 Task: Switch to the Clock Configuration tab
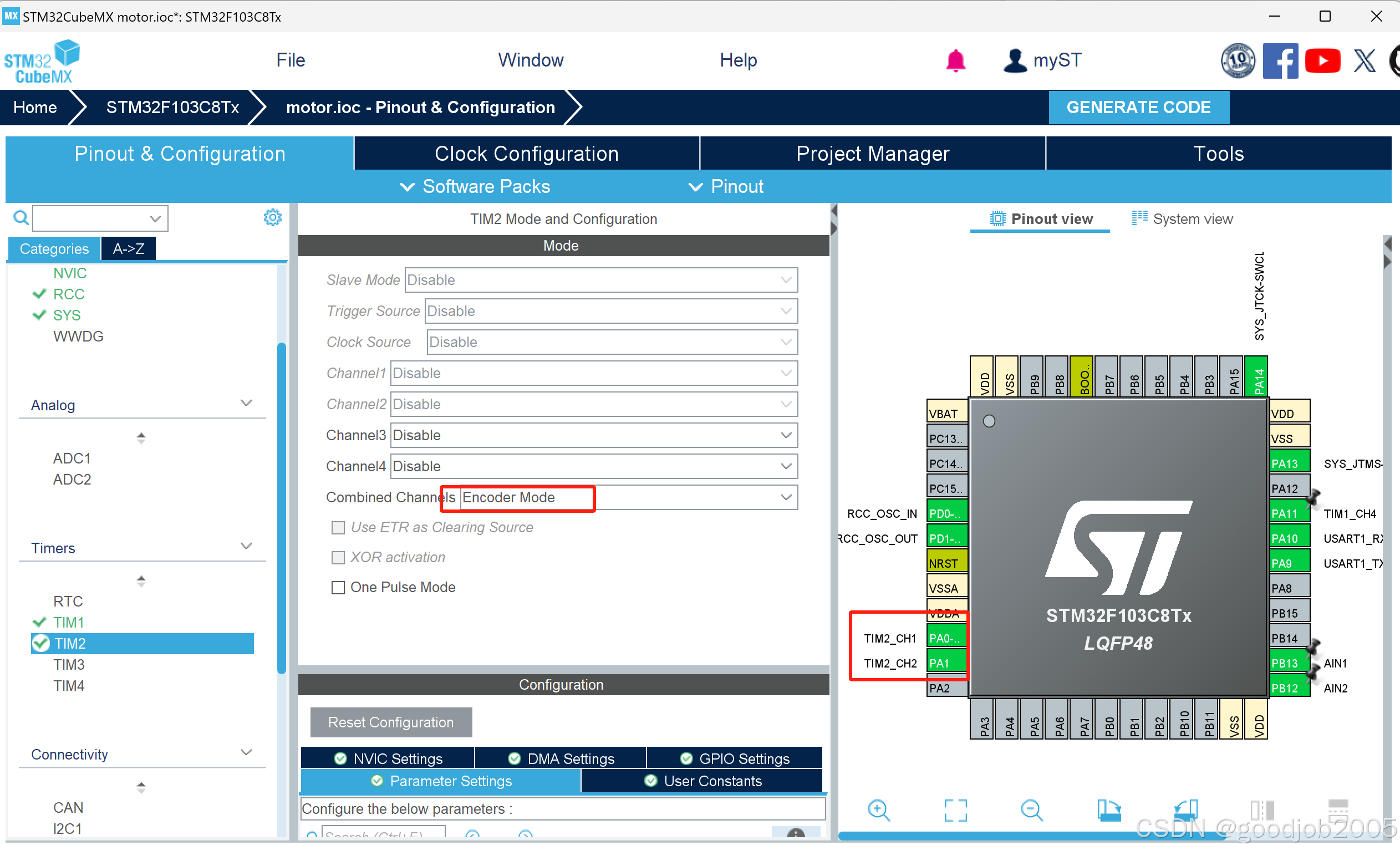526,154
